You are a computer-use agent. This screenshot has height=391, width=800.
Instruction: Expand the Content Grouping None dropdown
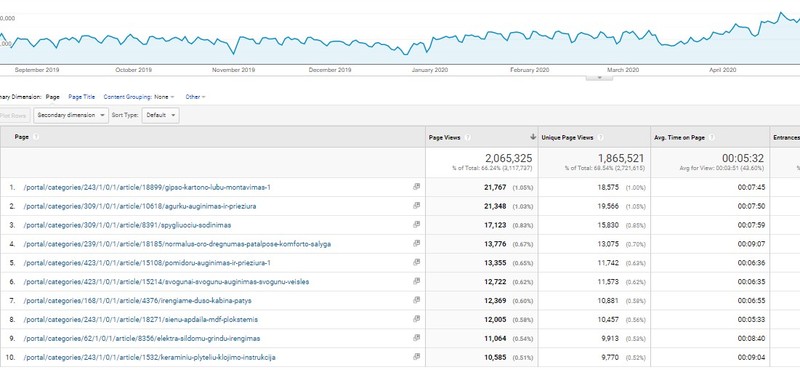tap(164, 96)
